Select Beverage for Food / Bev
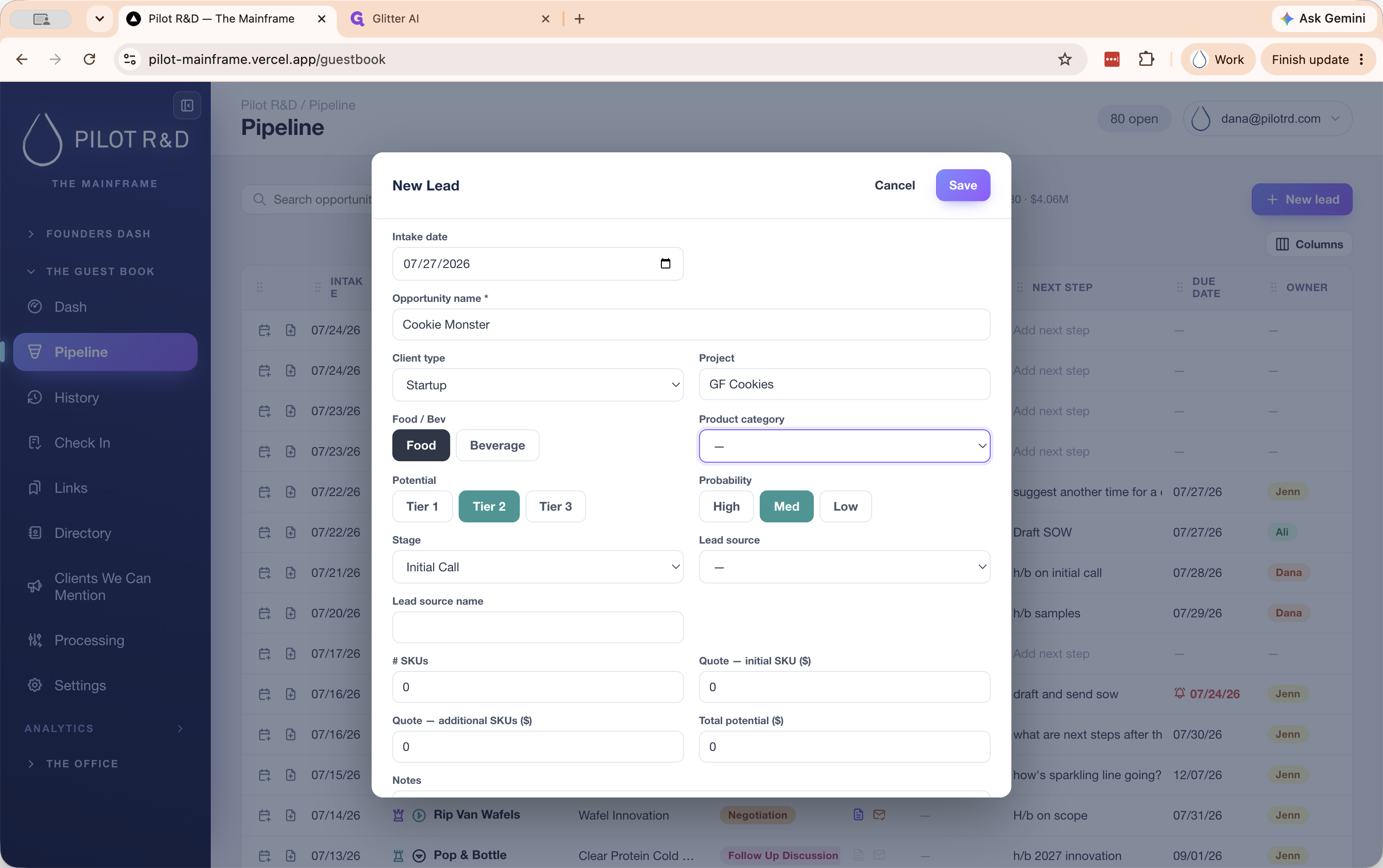Image resolution: width=1383 pixels, height=868 pixels. [497, 445]
